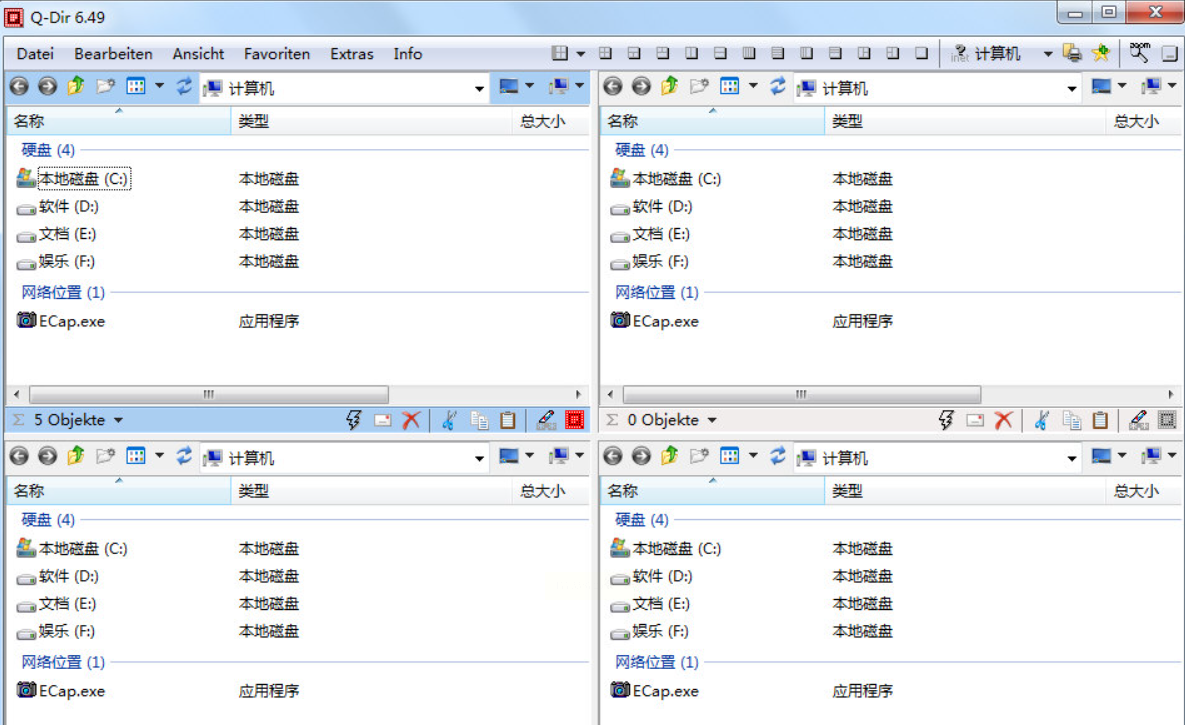
Task: Sort top-right pane by 总大小 column
Action: (x=1143, y=121)
